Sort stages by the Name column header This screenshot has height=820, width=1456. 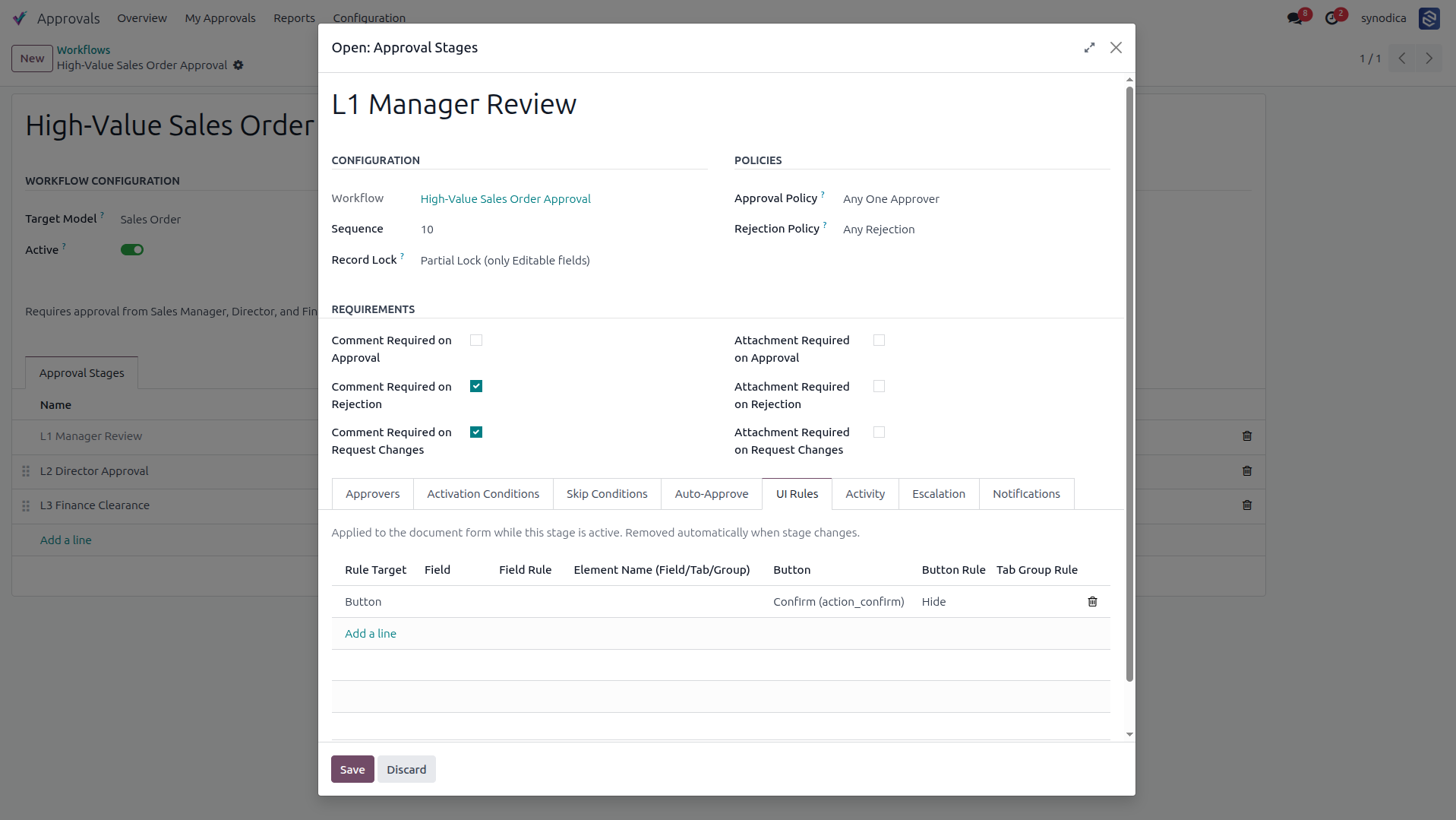click(x=55, y=405)
